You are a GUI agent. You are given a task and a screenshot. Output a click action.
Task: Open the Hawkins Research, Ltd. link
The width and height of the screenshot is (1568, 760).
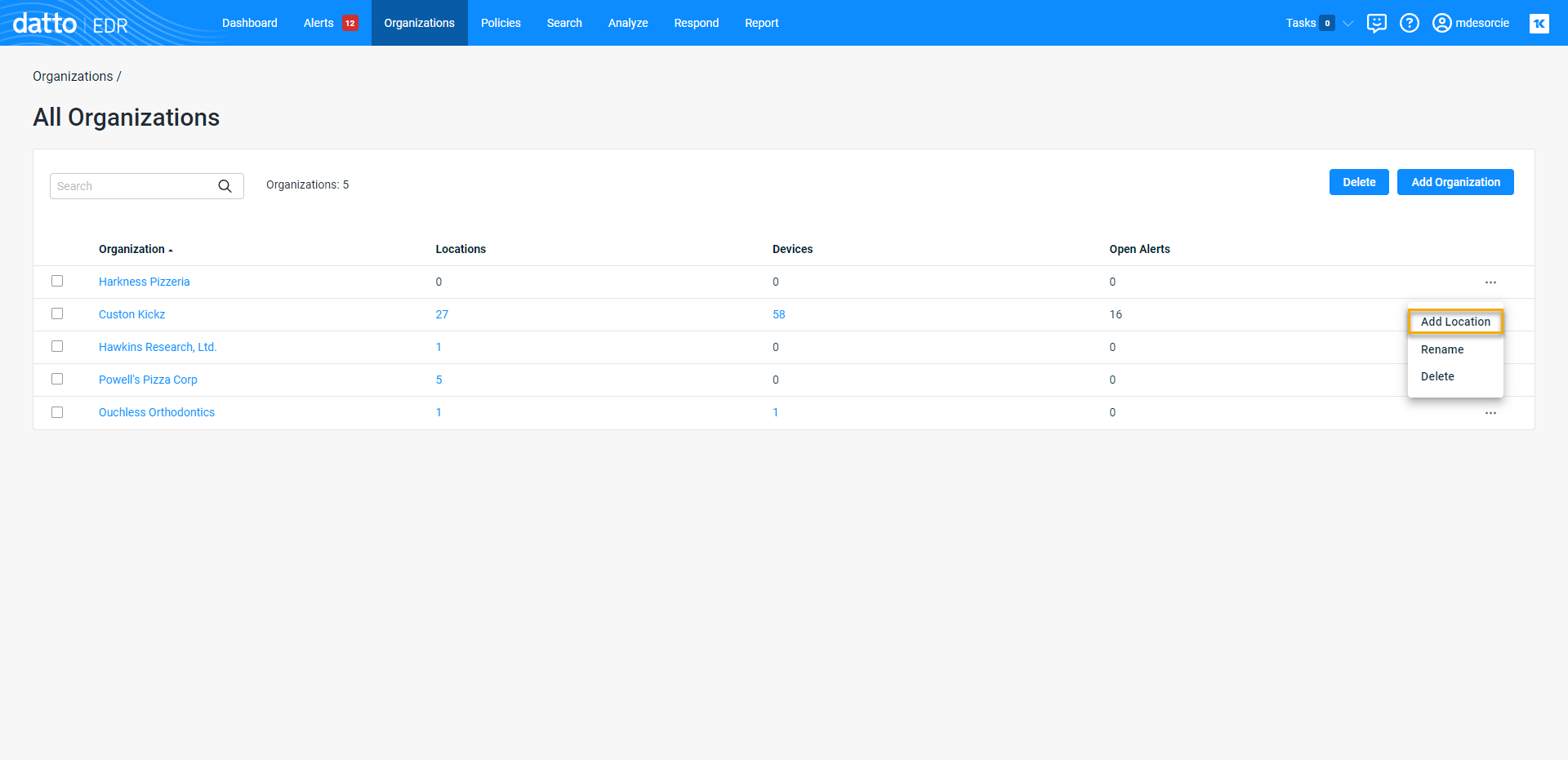coord(158,347)
